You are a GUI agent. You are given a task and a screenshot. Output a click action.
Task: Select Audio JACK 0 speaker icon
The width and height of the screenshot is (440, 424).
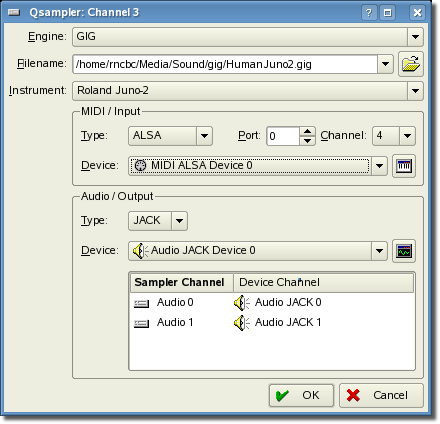(x=241, y=303)
